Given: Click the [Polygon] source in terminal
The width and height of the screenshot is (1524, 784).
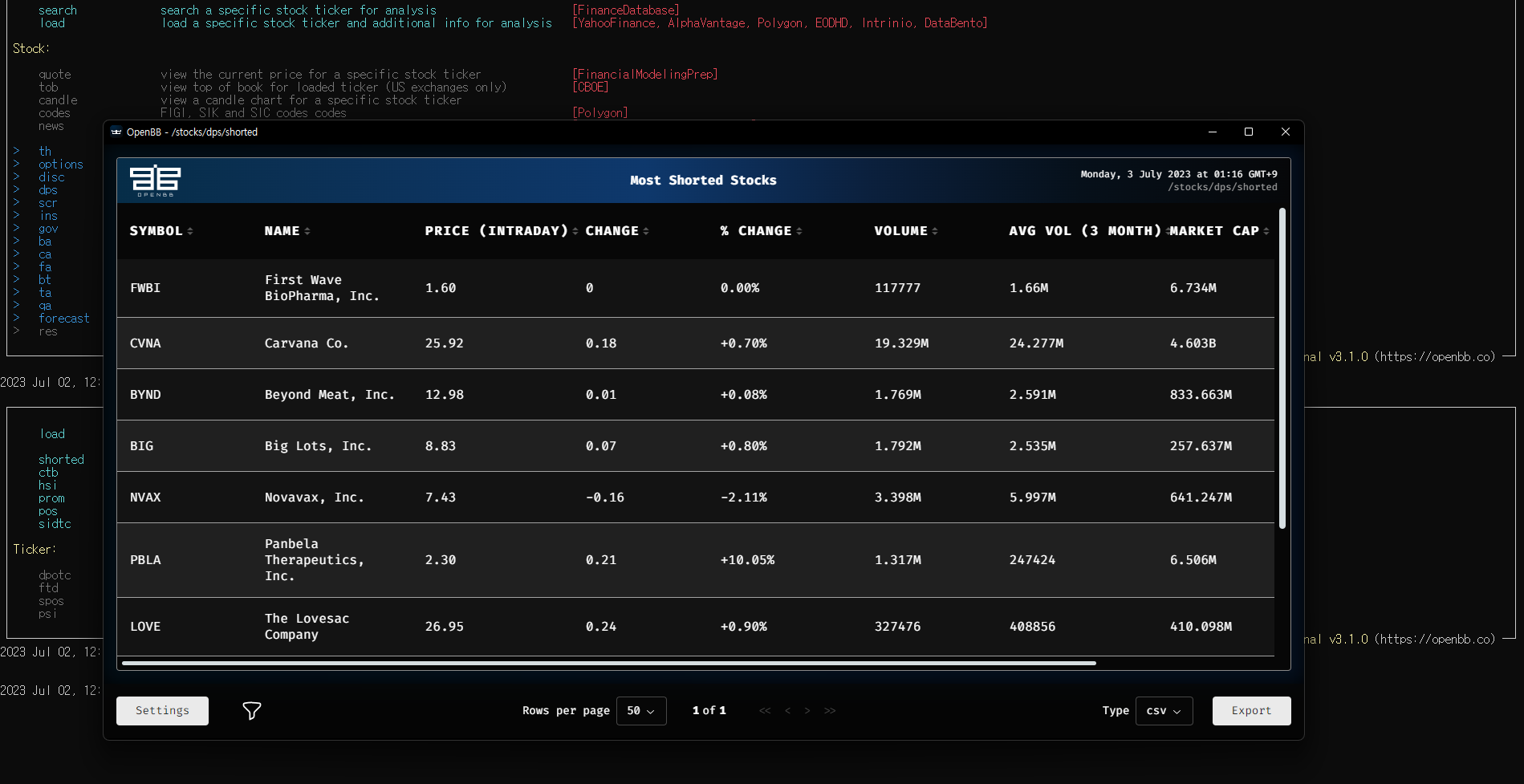Looking at the screenshot, I should point(600,113).
